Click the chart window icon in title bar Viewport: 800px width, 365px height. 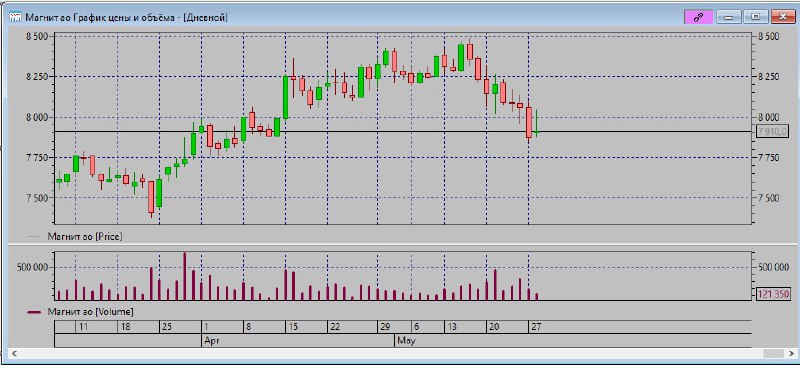[15, 17]
